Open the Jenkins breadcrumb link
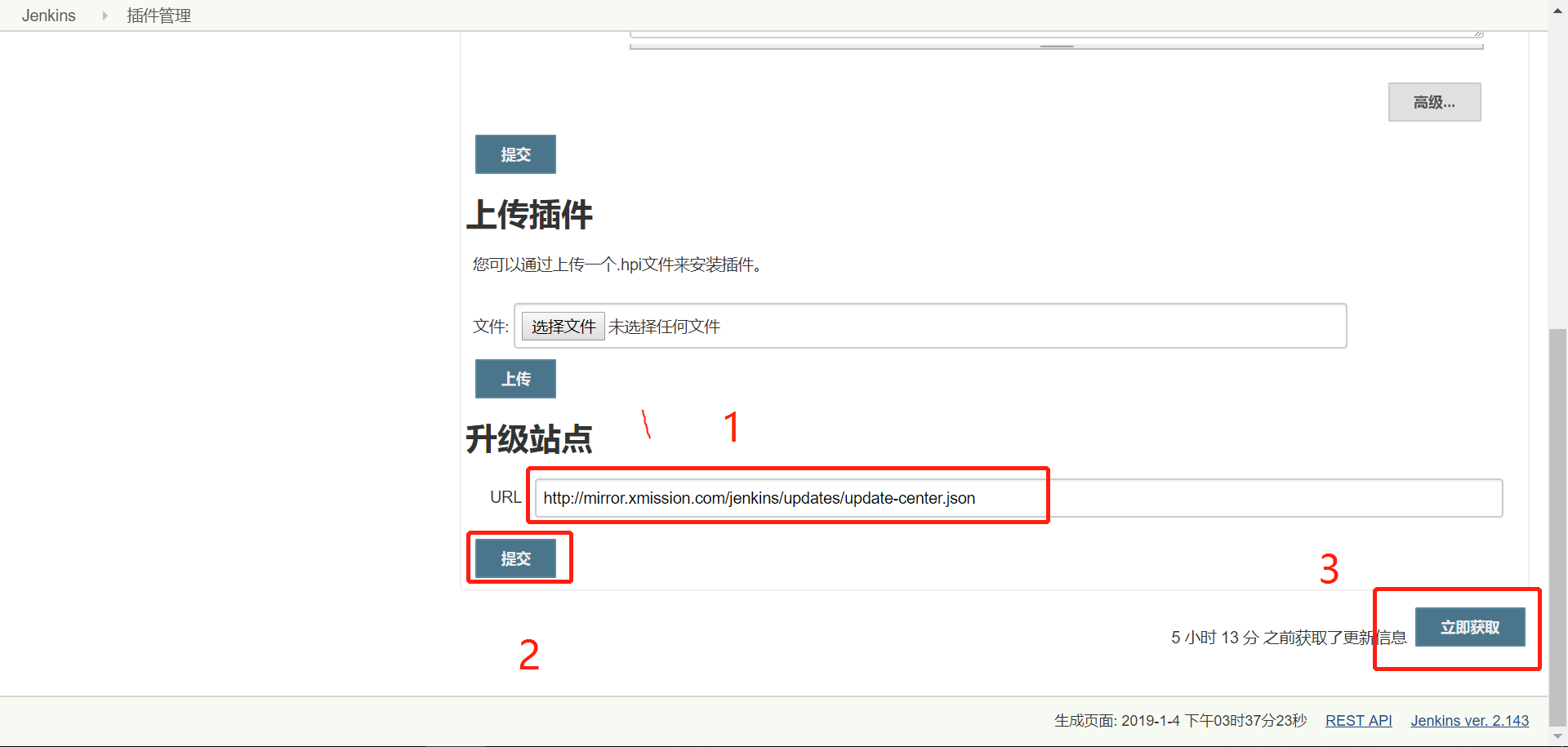Image resolution: width=1568 pixels, height=747 pixels. [48, 16]
